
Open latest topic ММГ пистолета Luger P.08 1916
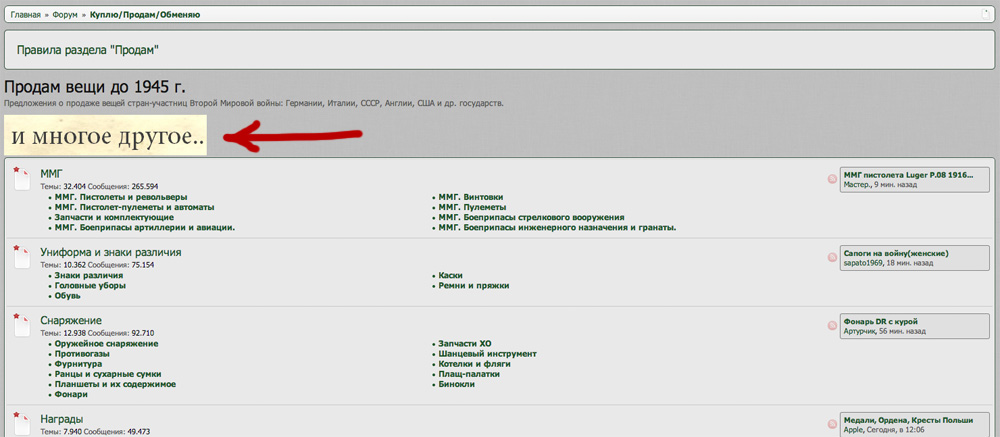coord(909,175)
